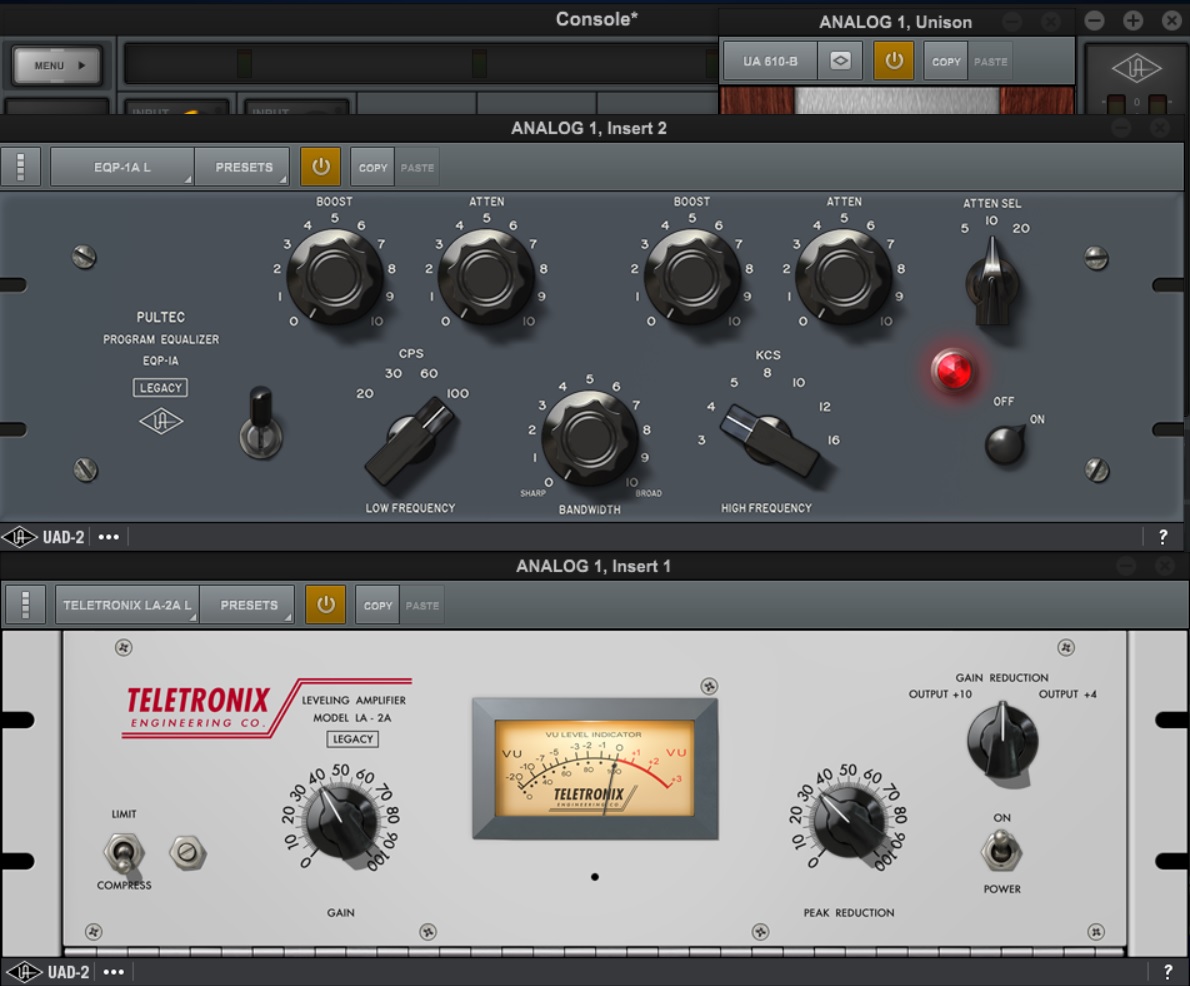Open the Console MENU button
This screenshot has width=1190, height=986.
57,65
